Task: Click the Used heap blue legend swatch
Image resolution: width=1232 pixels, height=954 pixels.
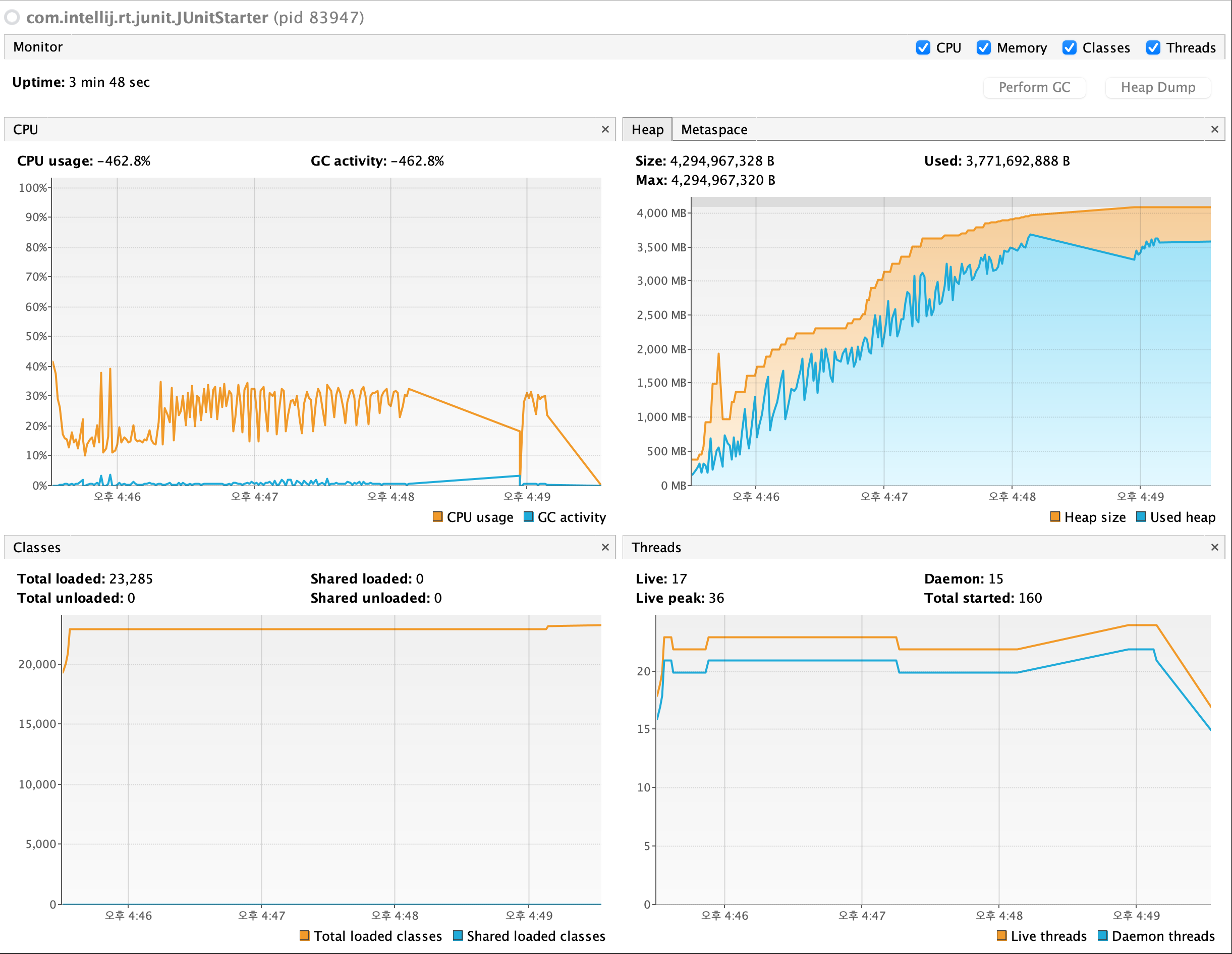Action: click(x=1141, y=516)
